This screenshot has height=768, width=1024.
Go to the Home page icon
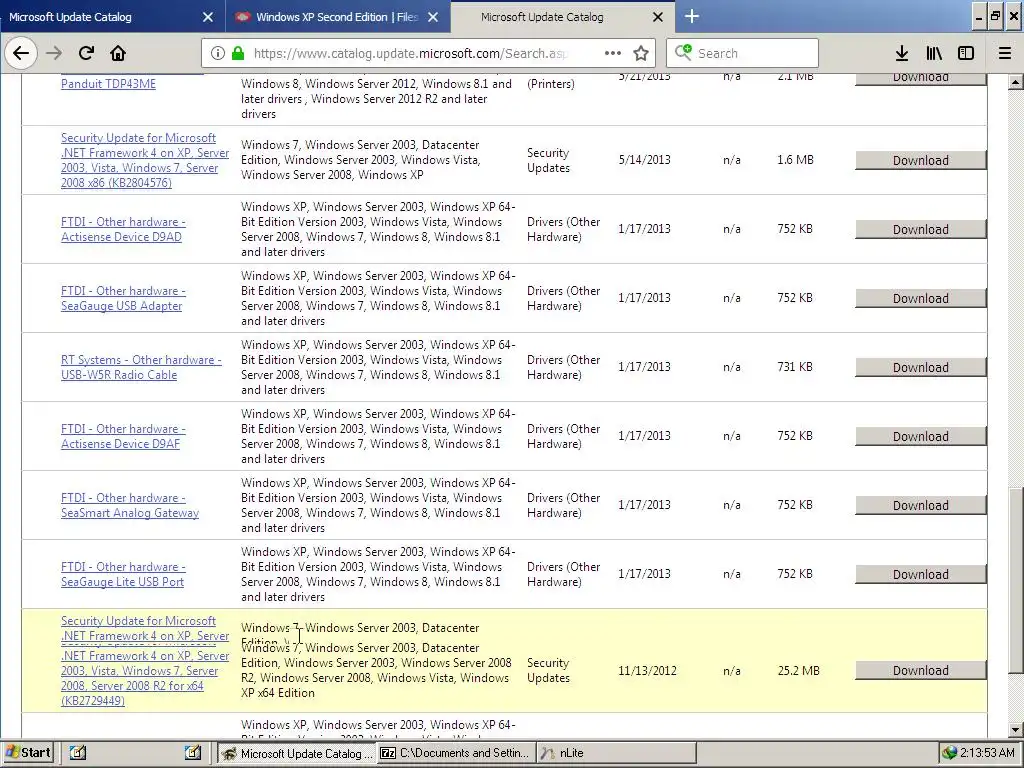coord(118,53)
